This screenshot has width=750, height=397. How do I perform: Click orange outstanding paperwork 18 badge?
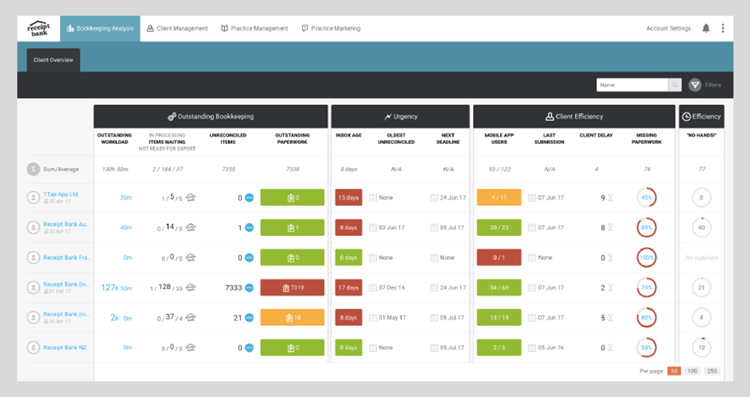(292, 318)
